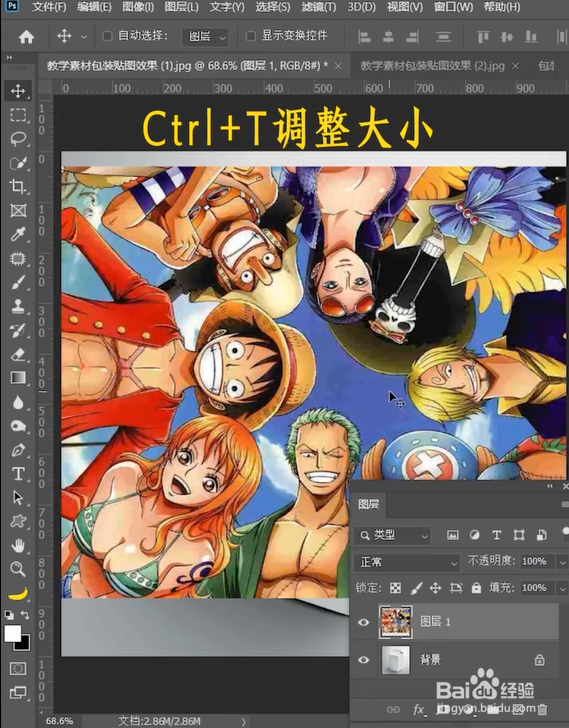Select the Path Selection tool
This screenshot has height=728, width=569.
coord(18,498)
